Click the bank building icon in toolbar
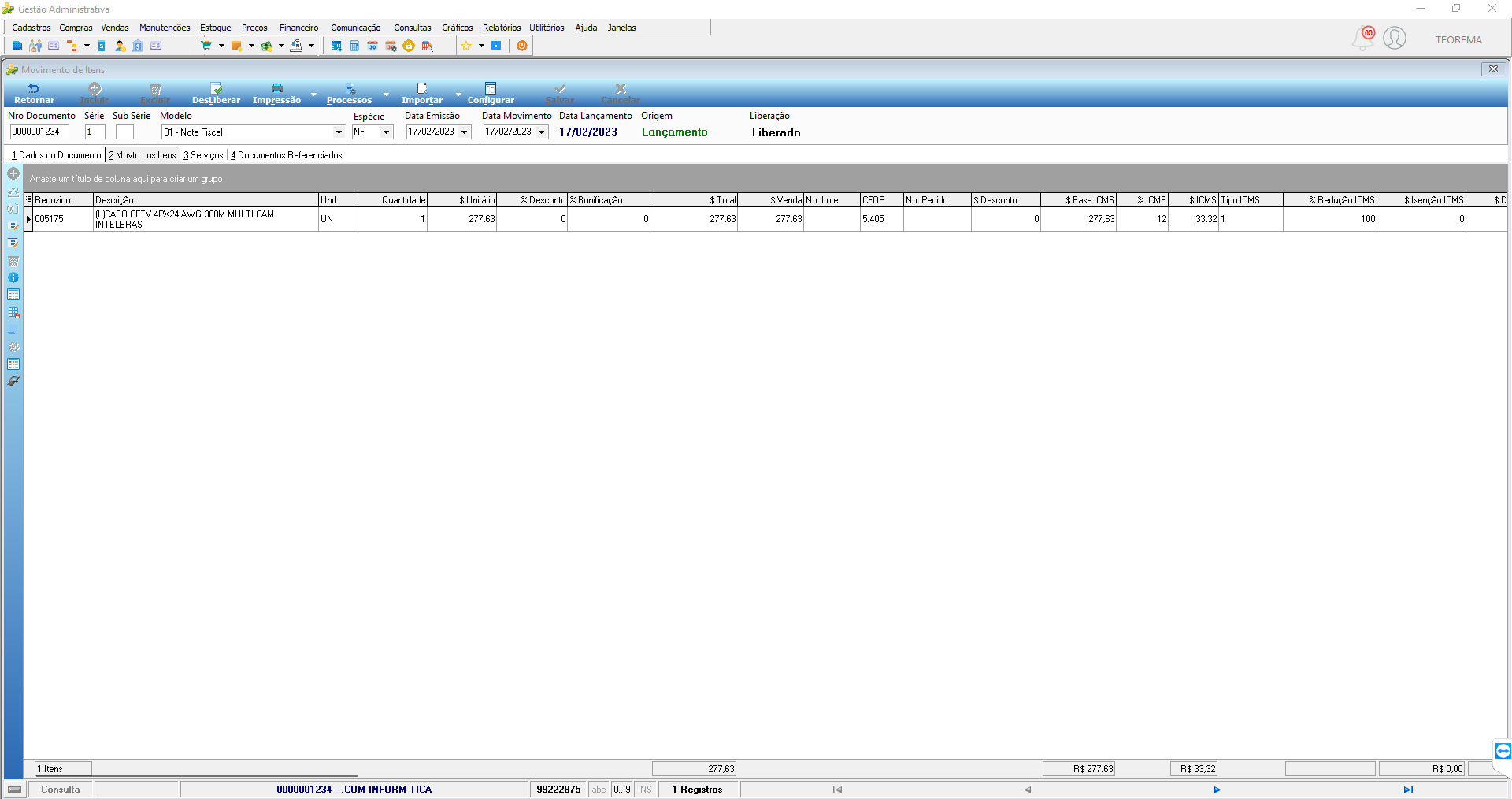 pos(138,46)
